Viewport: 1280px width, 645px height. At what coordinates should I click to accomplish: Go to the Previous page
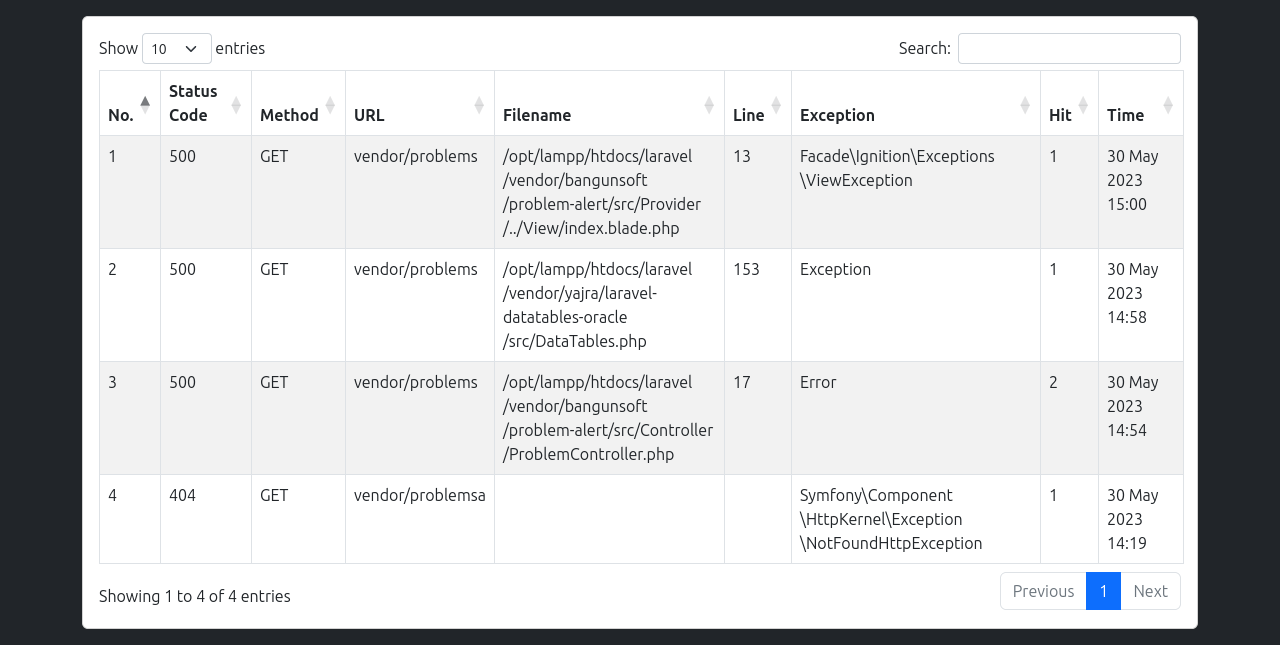point(1043,591)
